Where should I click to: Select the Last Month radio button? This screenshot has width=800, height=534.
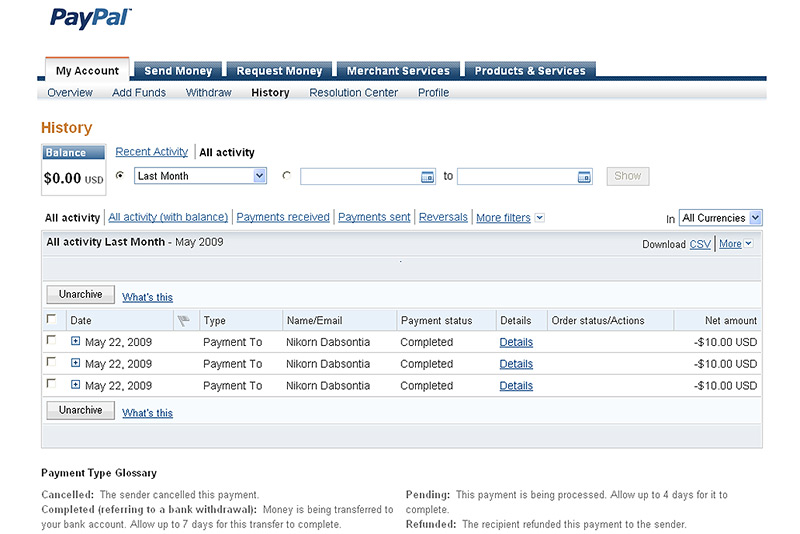120,175
